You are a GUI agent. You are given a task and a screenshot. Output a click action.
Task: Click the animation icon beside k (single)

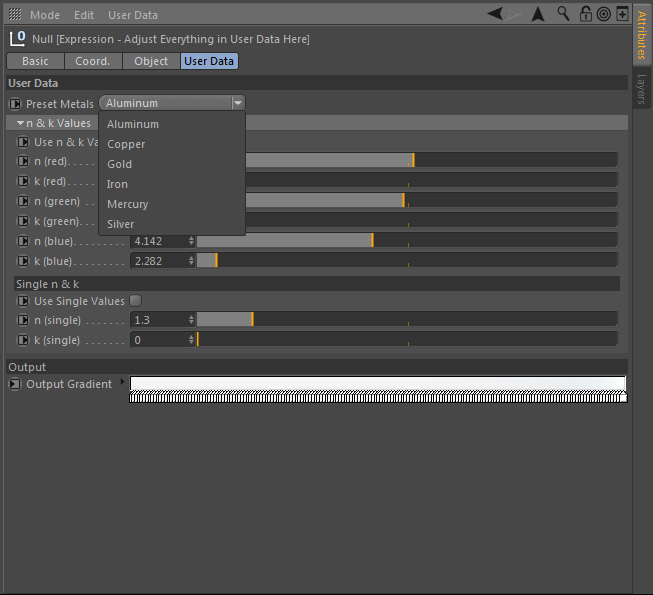(x=23, y=340)
